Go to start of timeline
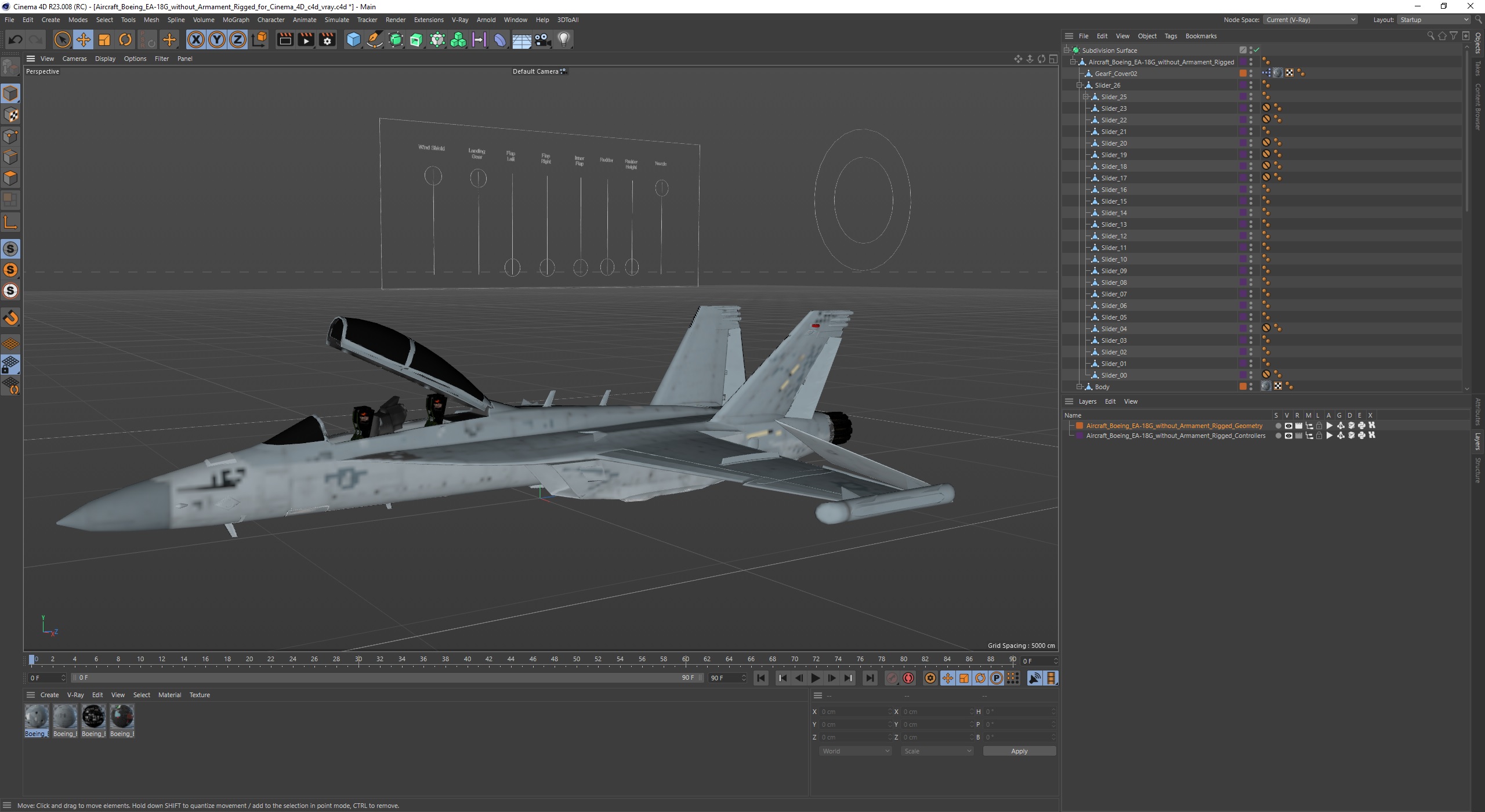The image size is (1485, 812). [x=761, y=678]
